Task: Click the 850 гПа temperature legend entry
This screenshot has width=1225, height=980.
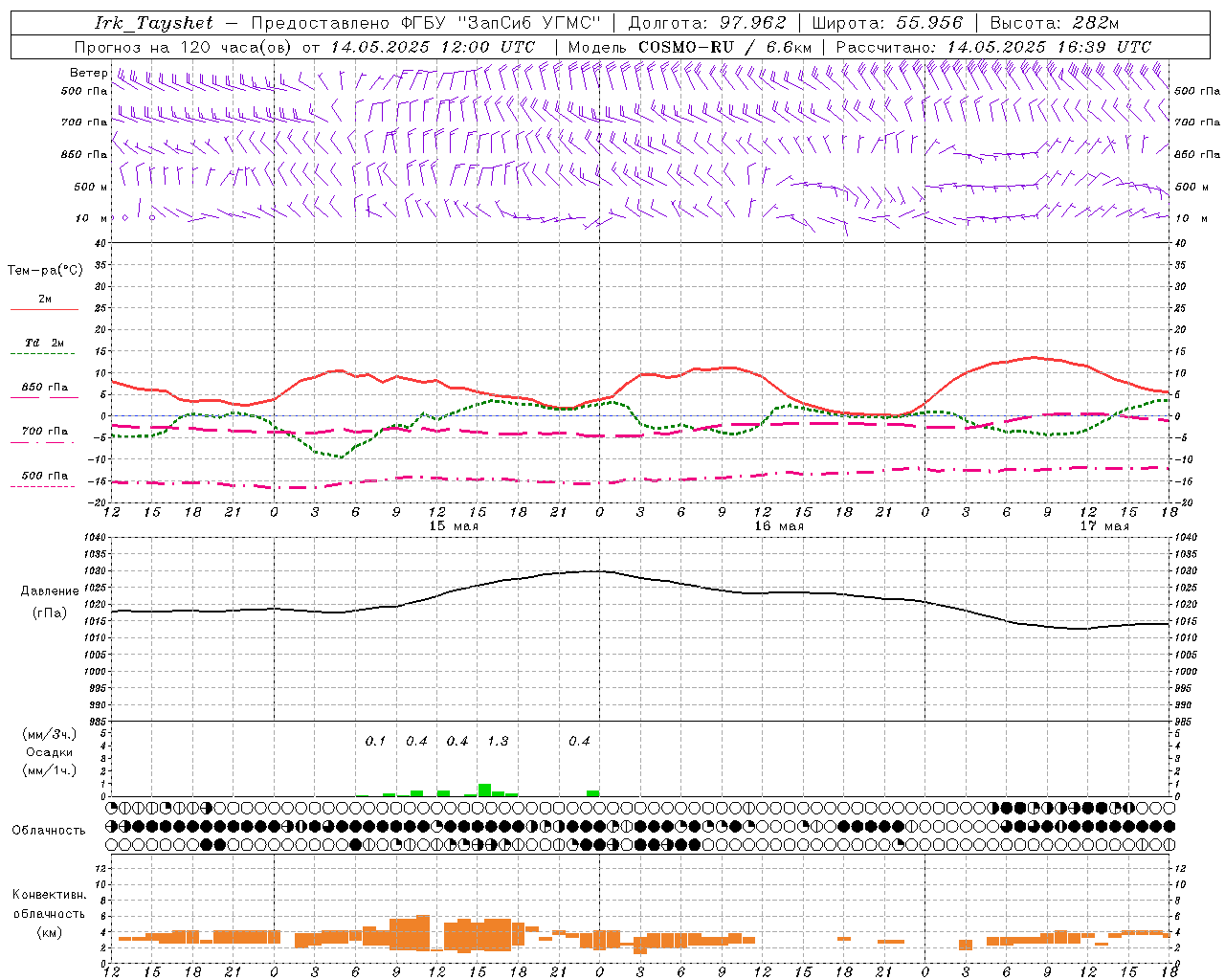Action: pyautogui.click(x=45, y=387)
